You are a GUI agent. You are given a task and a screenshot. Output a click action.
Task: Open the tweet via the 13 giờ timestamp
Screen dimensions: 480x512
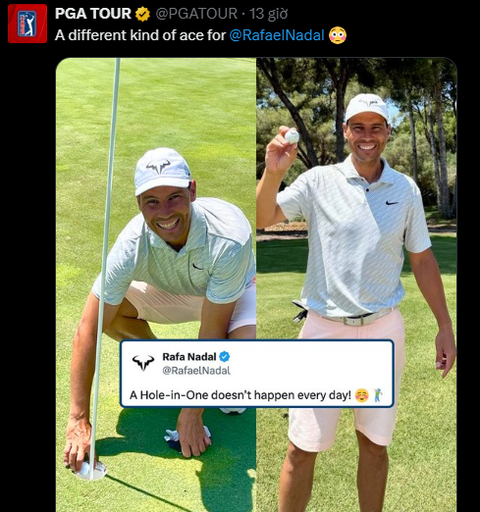[269, 14]
